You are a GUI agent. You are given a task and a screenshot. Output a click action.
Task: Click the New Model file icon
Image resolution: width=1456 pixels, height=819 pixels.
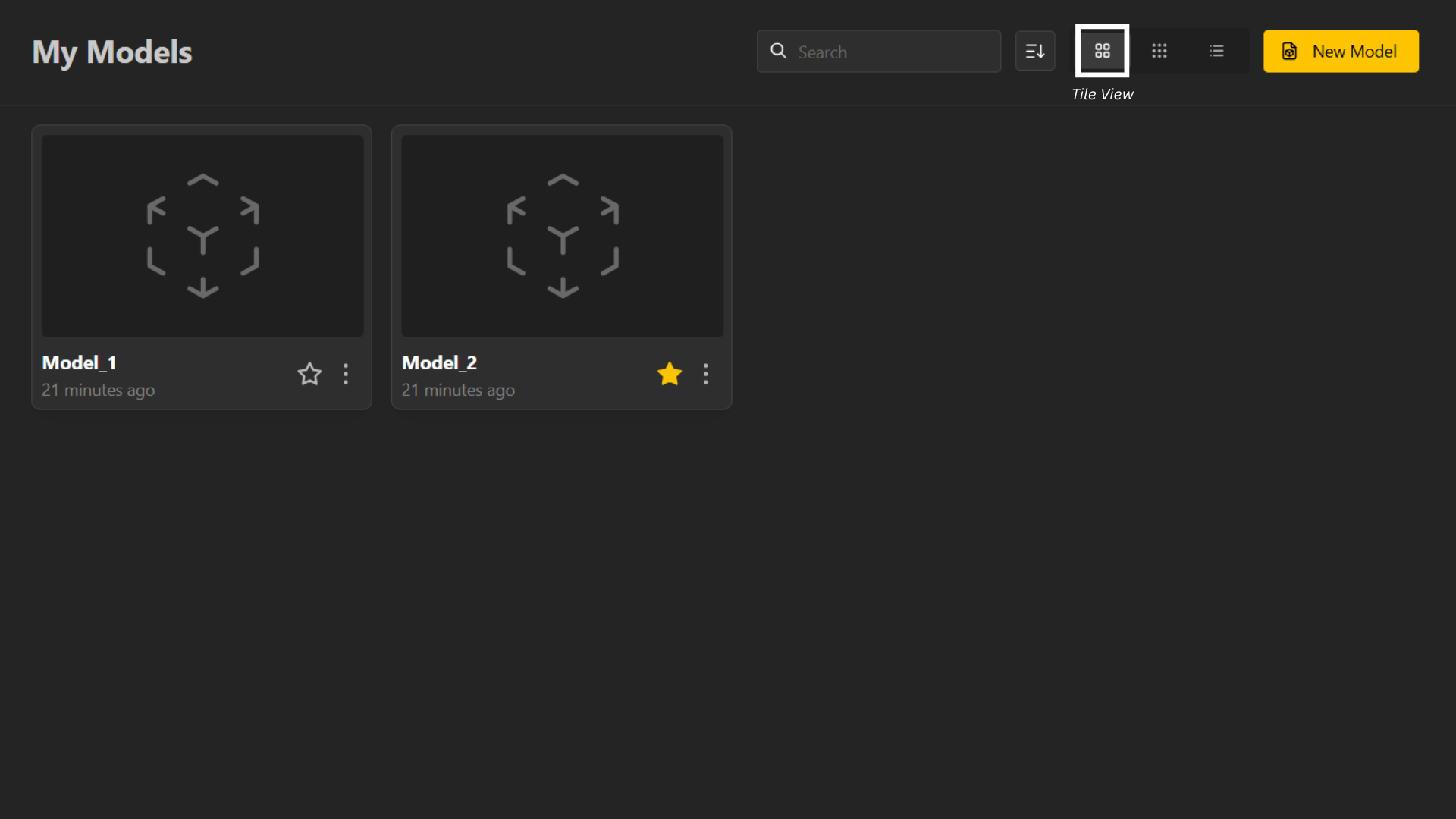pos(1289,52)
